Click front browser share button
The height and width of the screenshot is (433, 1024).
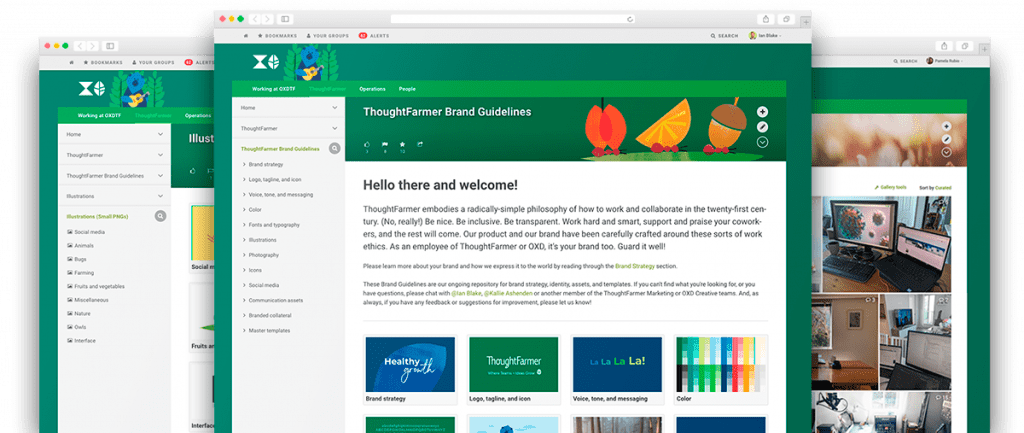point(767,19)
